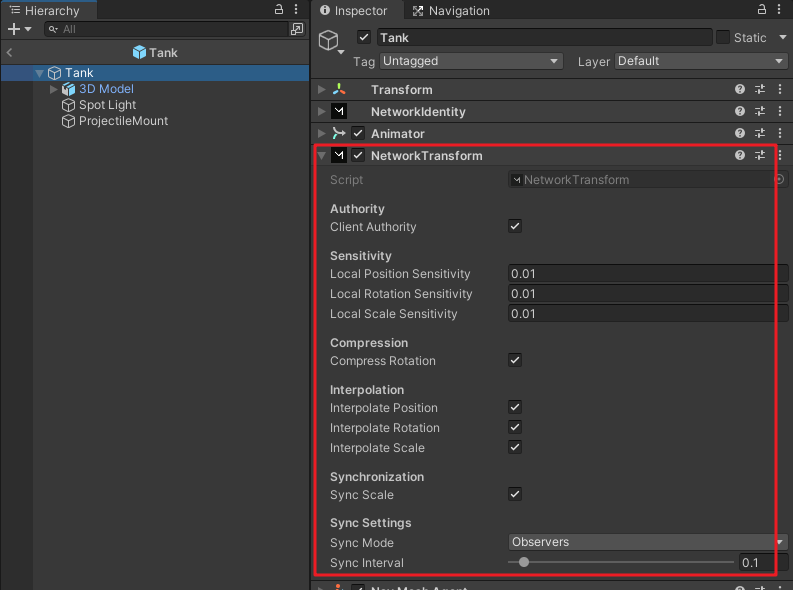Click the Animator component icon

339,133
